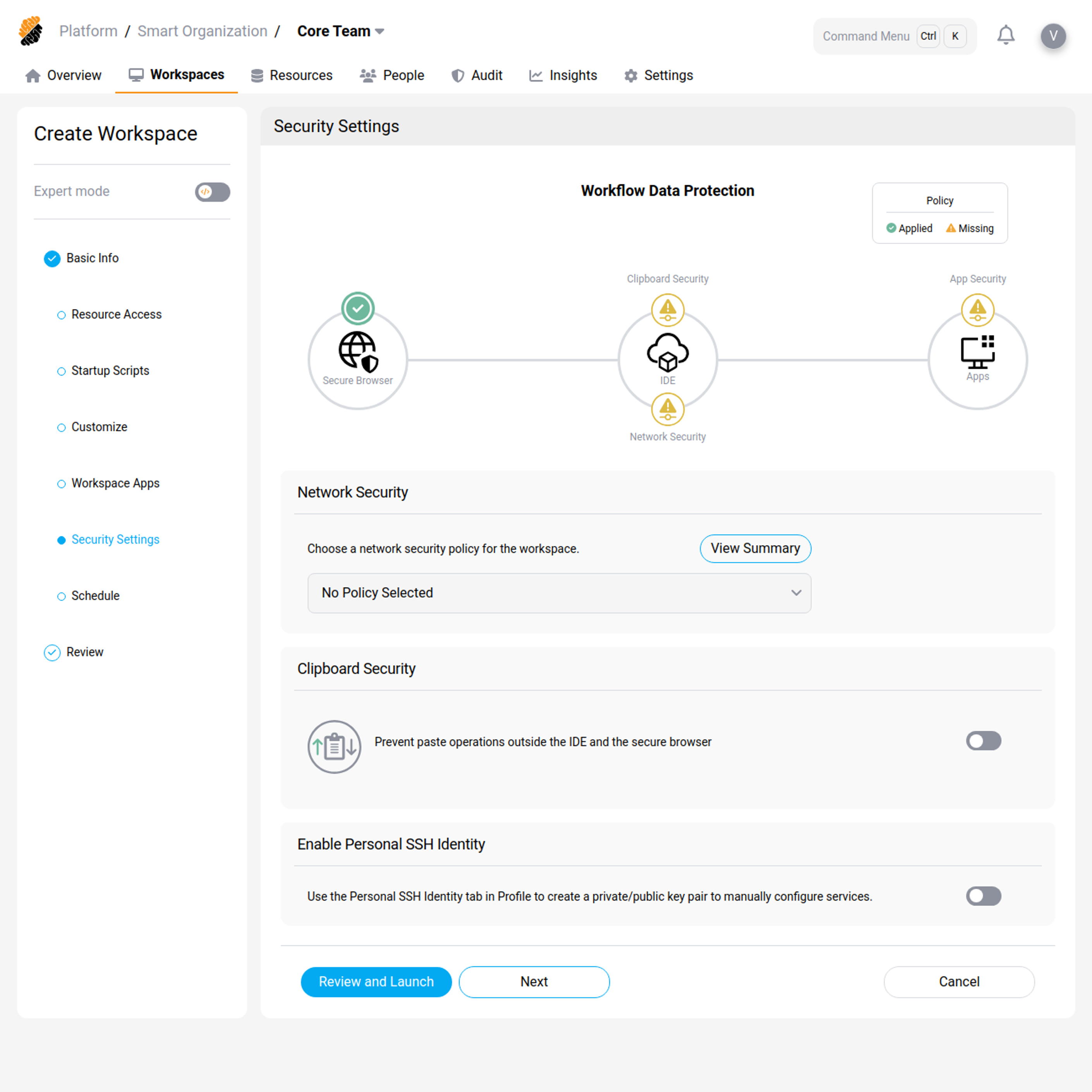
Task: Toggle Expert mode switch
Action: tap(213, 192)
